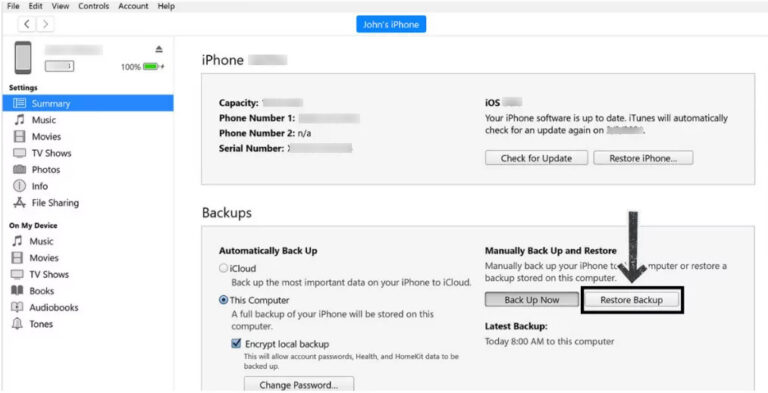Image resolution: width=768 pixels, height=393 pixels.
Task: Open Tones on the device
Action: point(41,324)
